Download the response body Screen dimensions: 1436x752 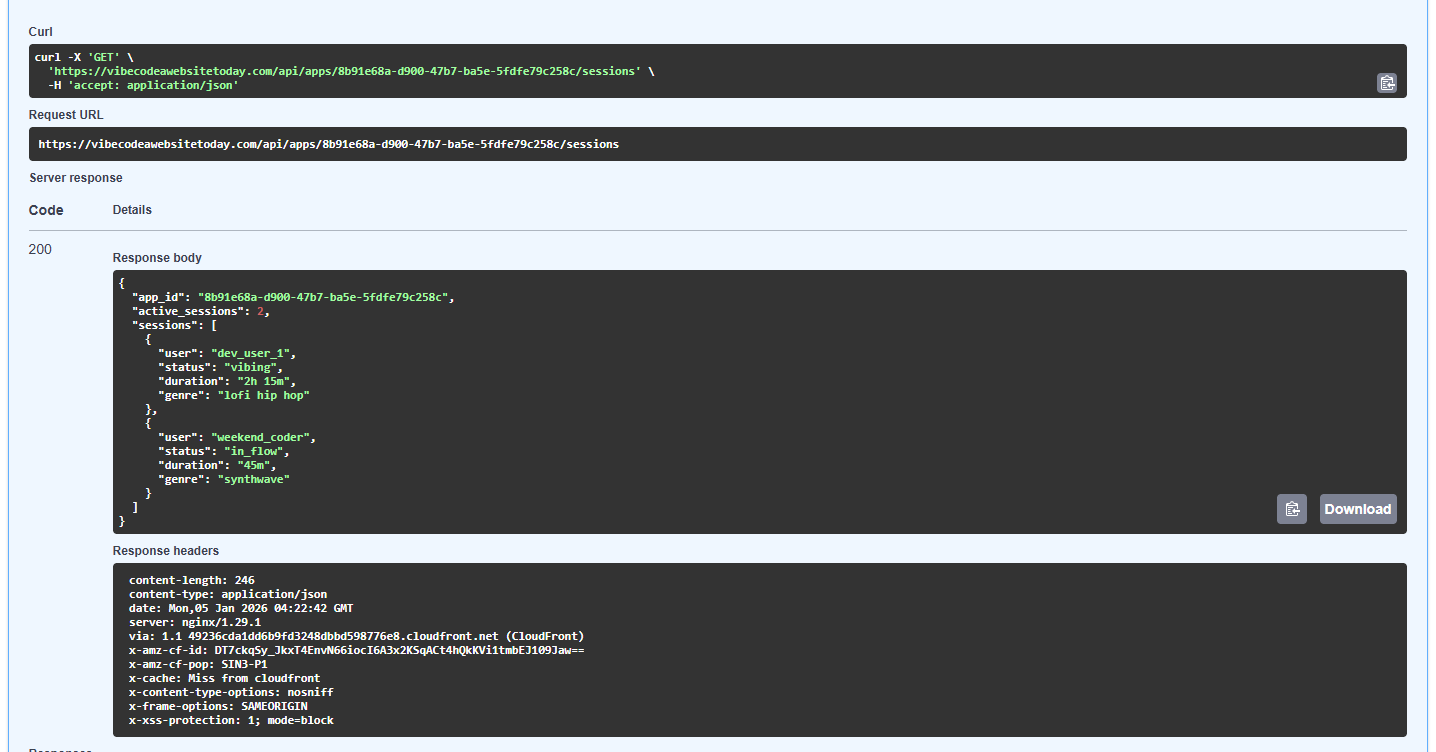pyautogui.click(x=1357, y=509)
